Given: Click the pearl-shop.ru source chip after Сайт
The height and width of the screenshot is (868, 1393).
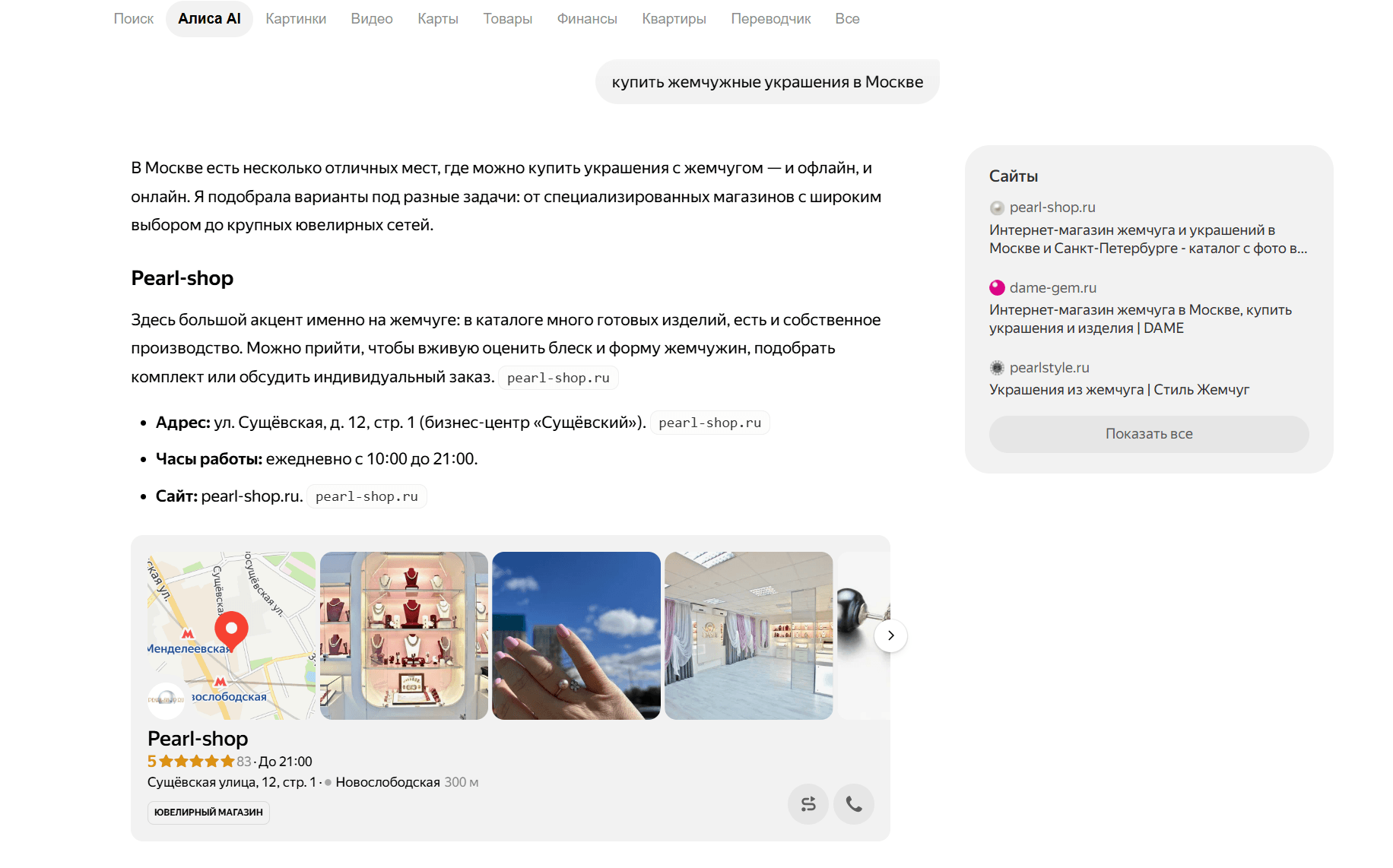Looking at the screenshot, I should point(366,496).
